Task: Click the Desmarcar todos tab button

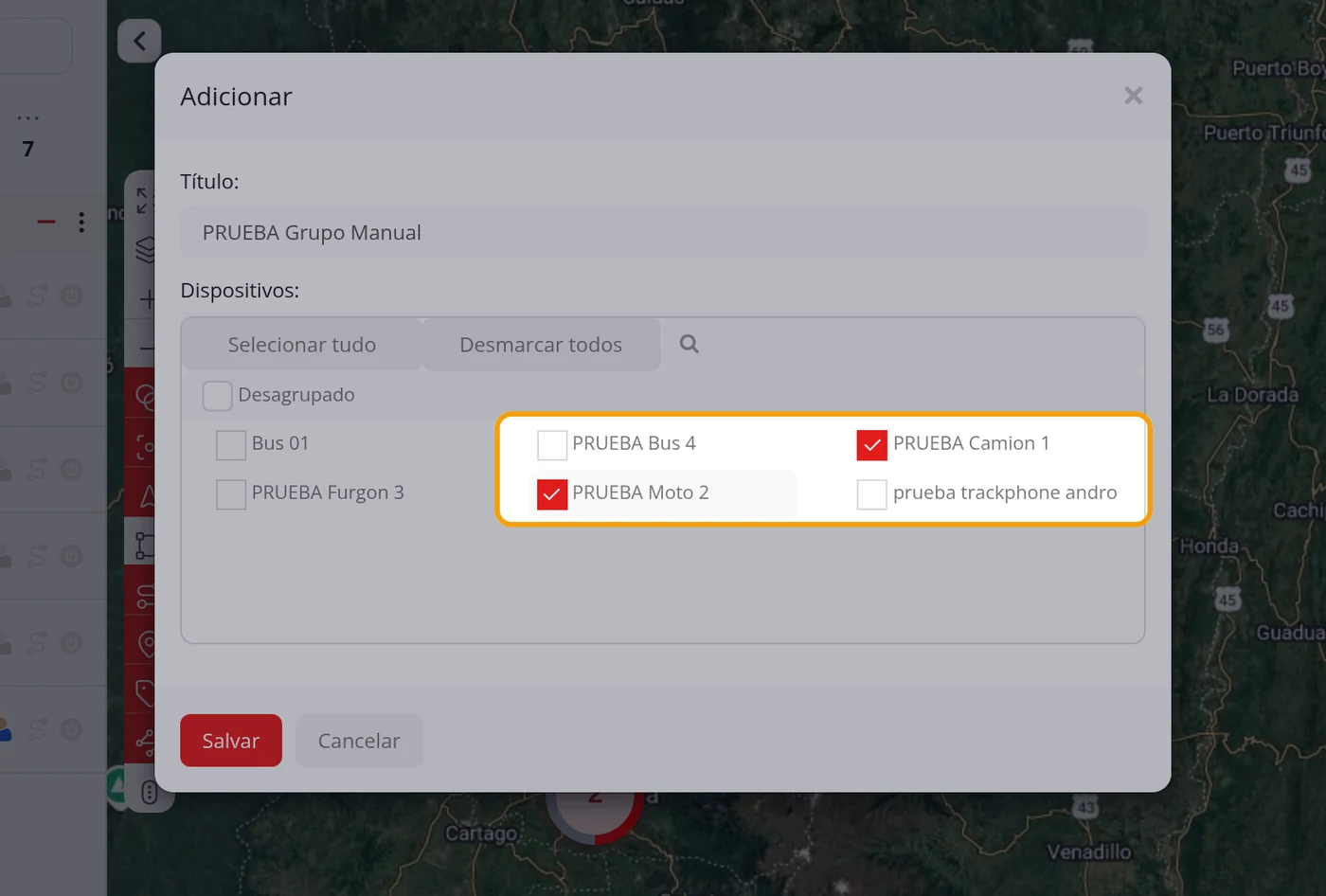Action: coord(541,345)
